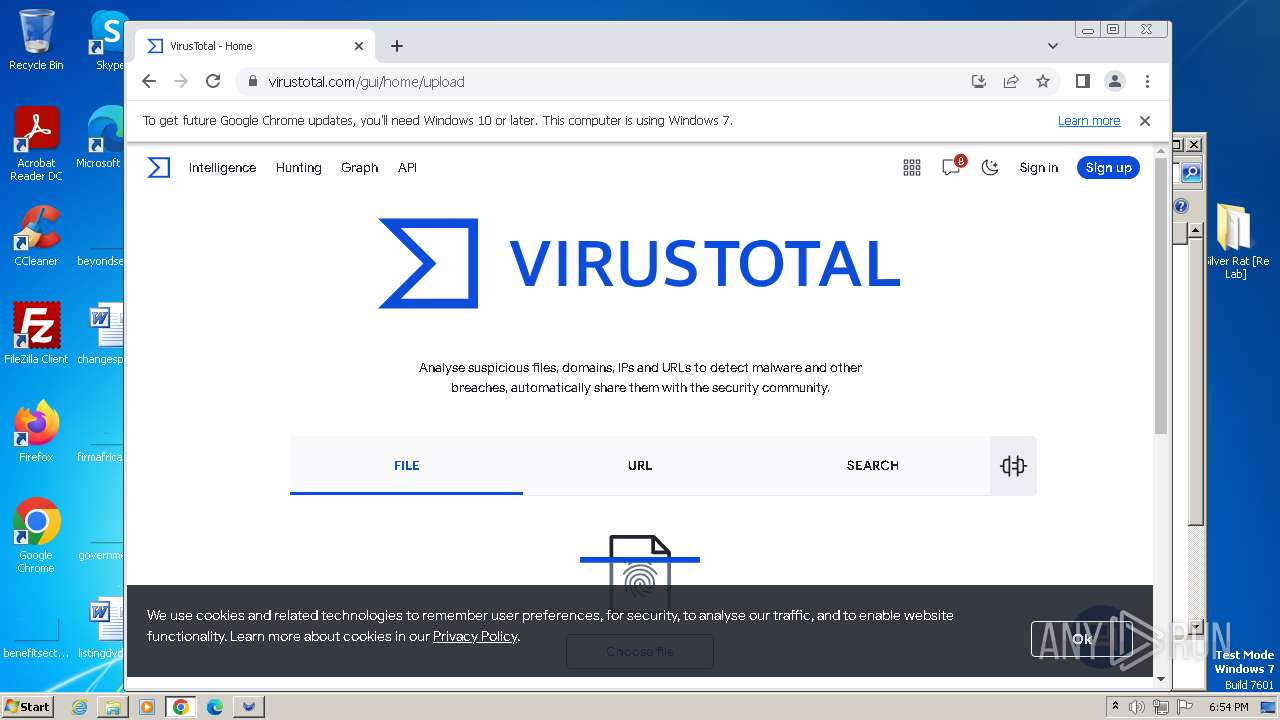The width and height of the screenshot is (1280, 720).
Task: Open the Intelligence menu item
Action: point(222,168)
